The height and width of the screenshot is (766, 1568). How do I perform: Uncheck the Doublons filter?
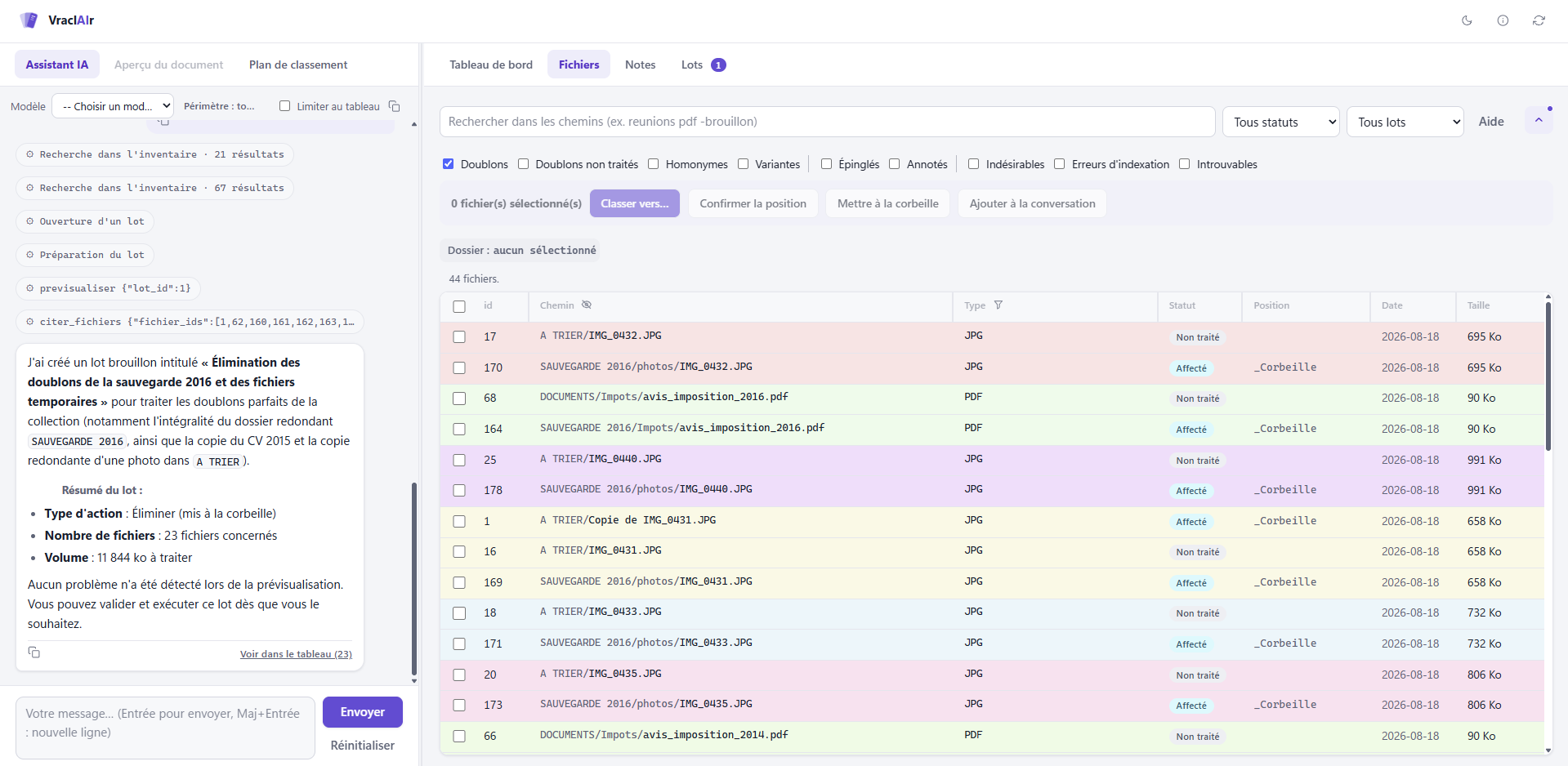tap(448, 164)
